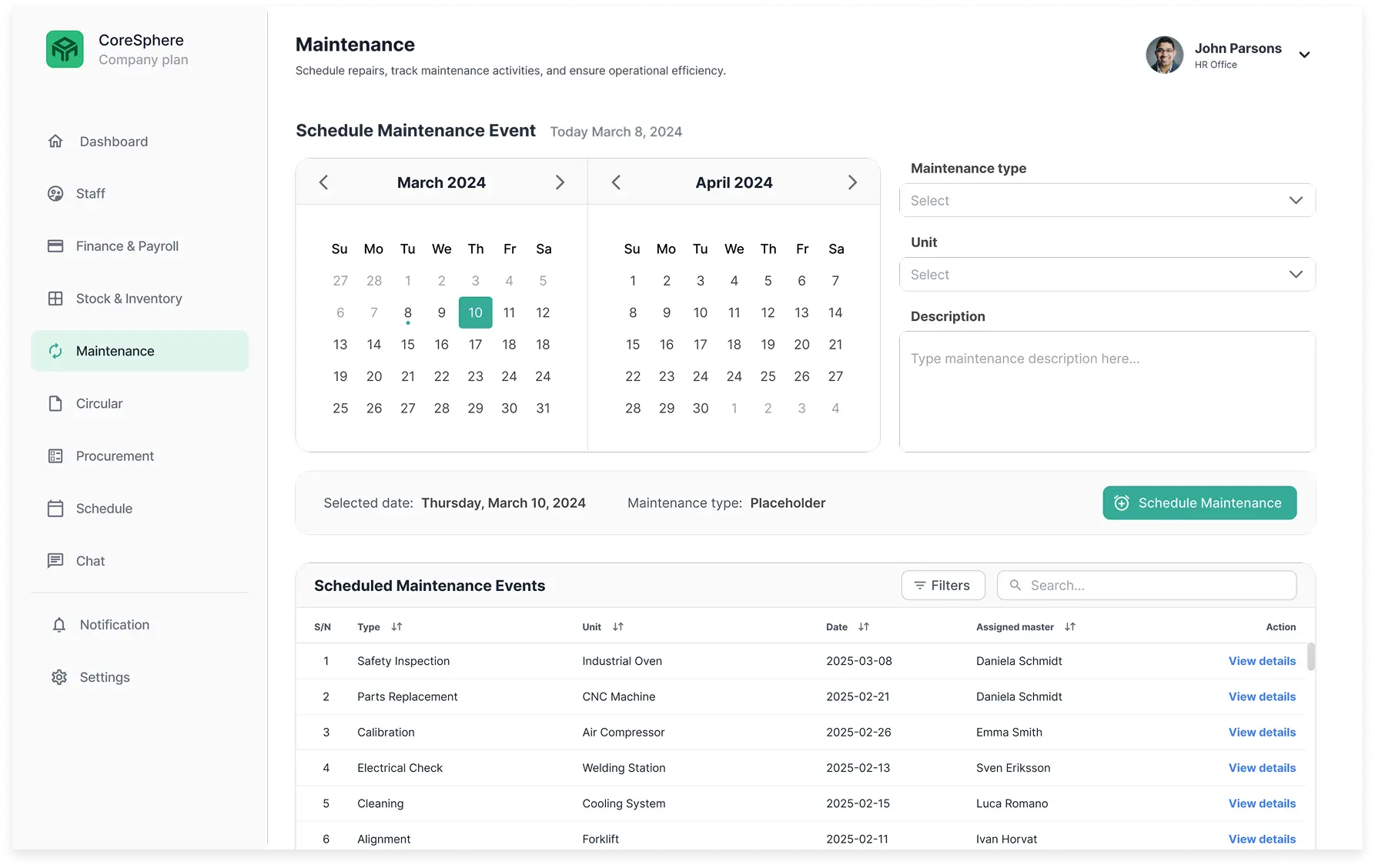The height and width of the screenshot is (868, 1375).
Task: Toggle sorting on Assigned master column
Action: tap(1069, 627)
